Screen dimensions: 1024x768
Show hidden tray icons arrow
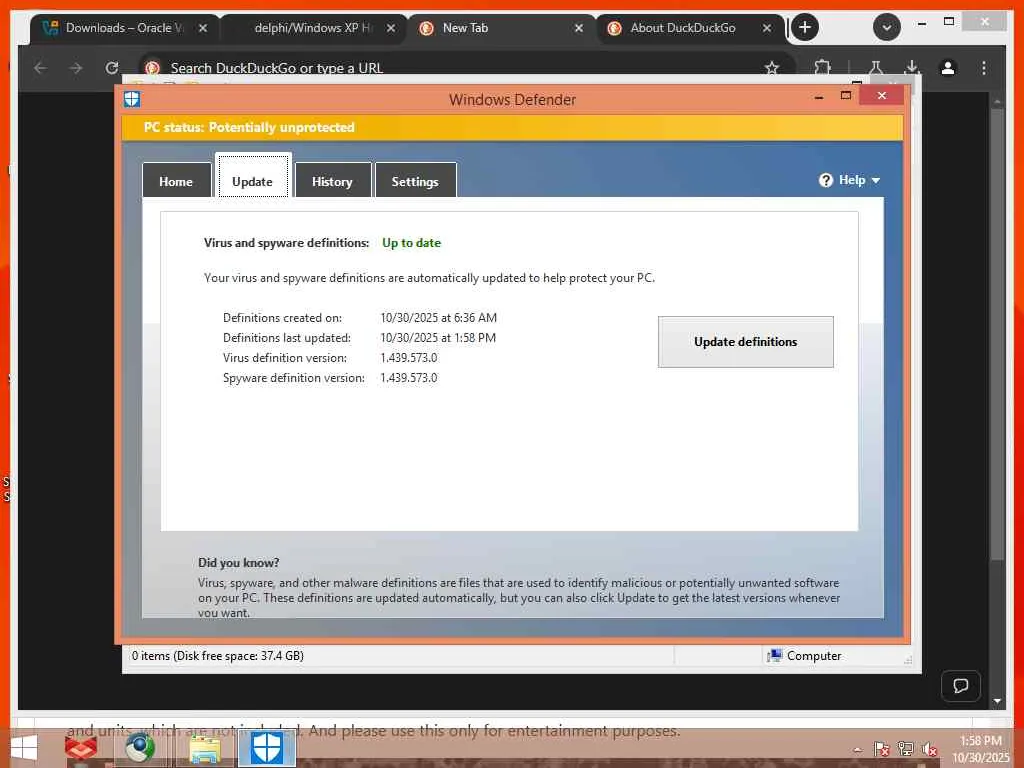pyautogui.click(x=857, y=750)
